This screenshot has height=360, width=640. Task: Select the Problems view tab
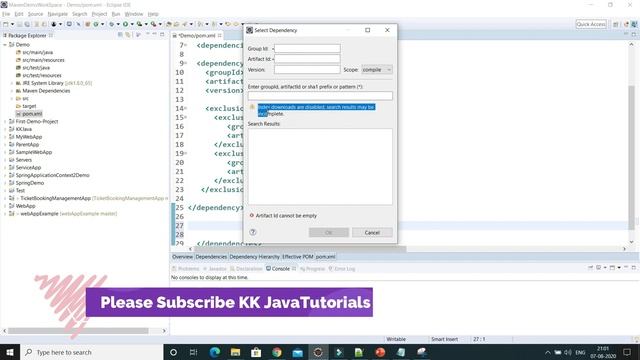pos(186,269)
